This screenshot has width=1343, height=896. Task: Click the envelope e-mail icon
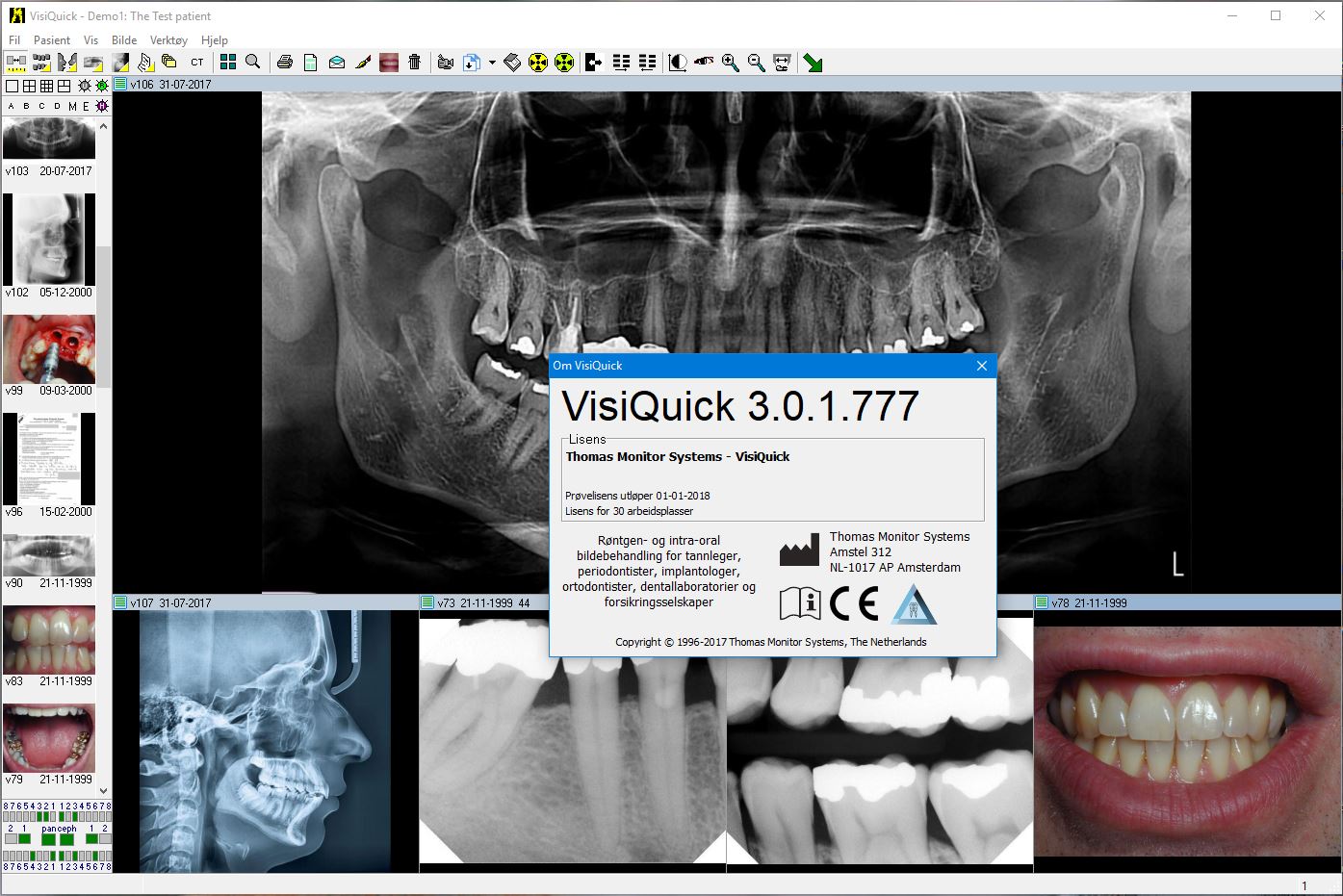(337, 63)
